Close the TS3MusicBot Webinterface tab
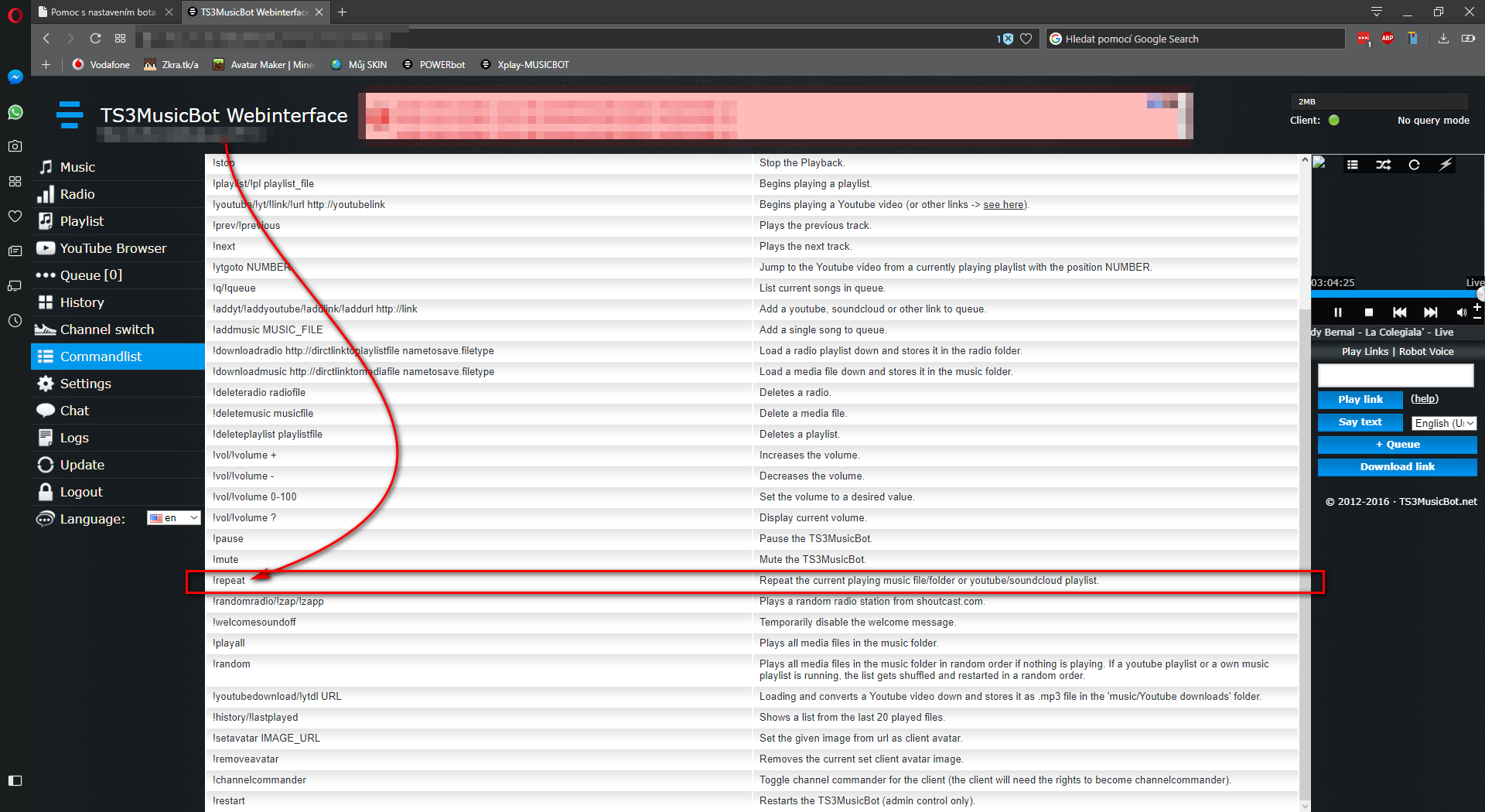1485x812 pixels. pos(319,12)
